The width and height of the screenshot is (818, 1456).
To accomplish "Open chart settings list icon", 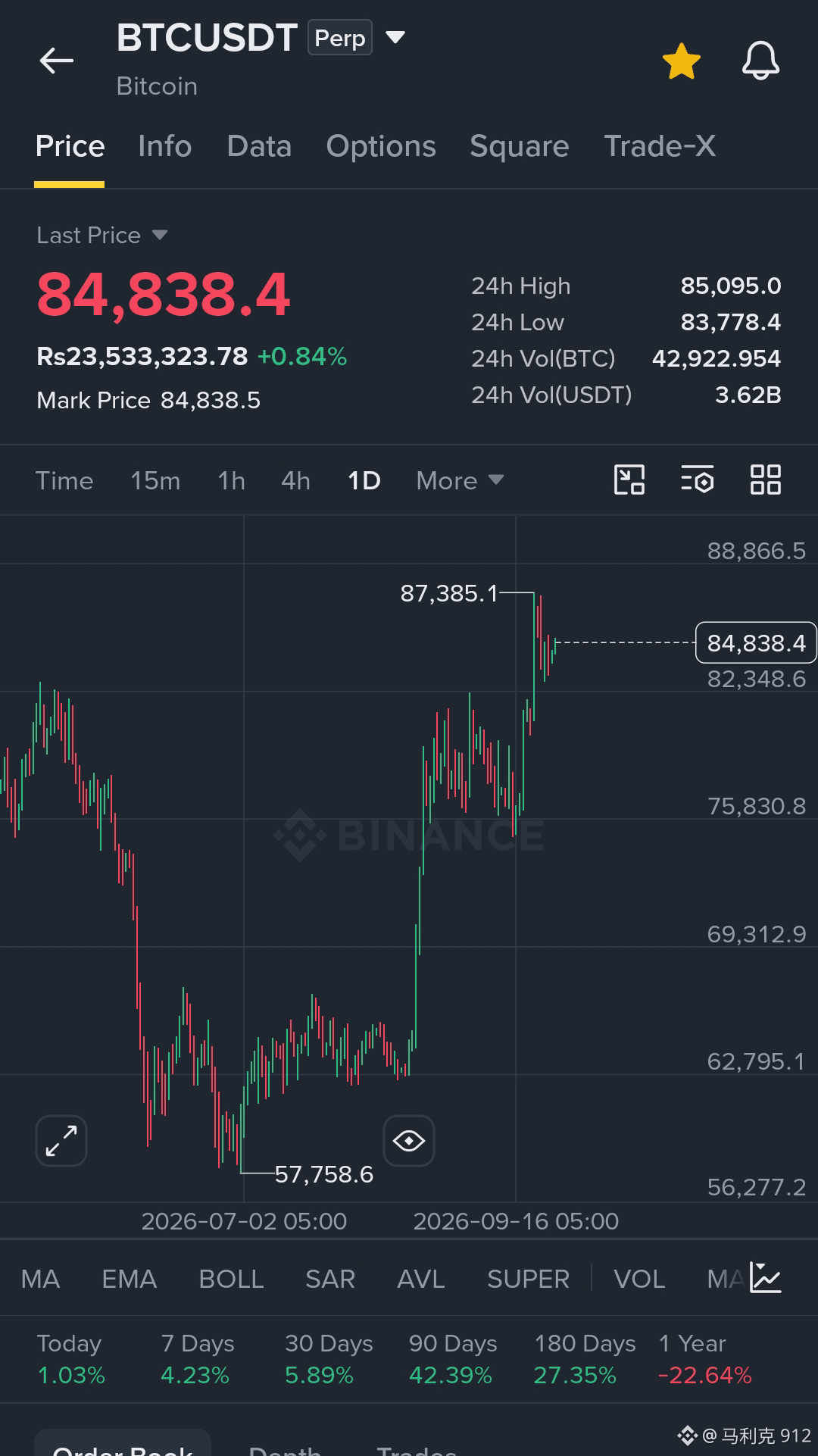I will point(697,480).
